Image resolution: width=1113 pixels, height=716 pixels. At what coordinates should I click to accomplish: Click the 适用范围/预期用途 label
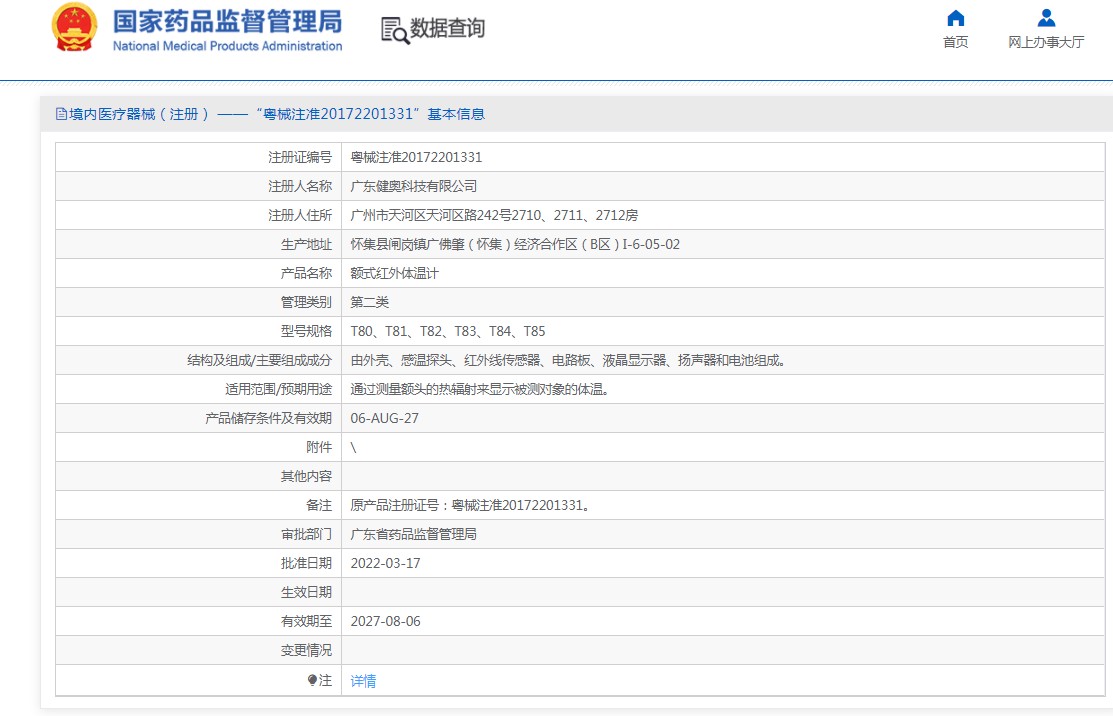pyautogui.click(x=279, y=390)
